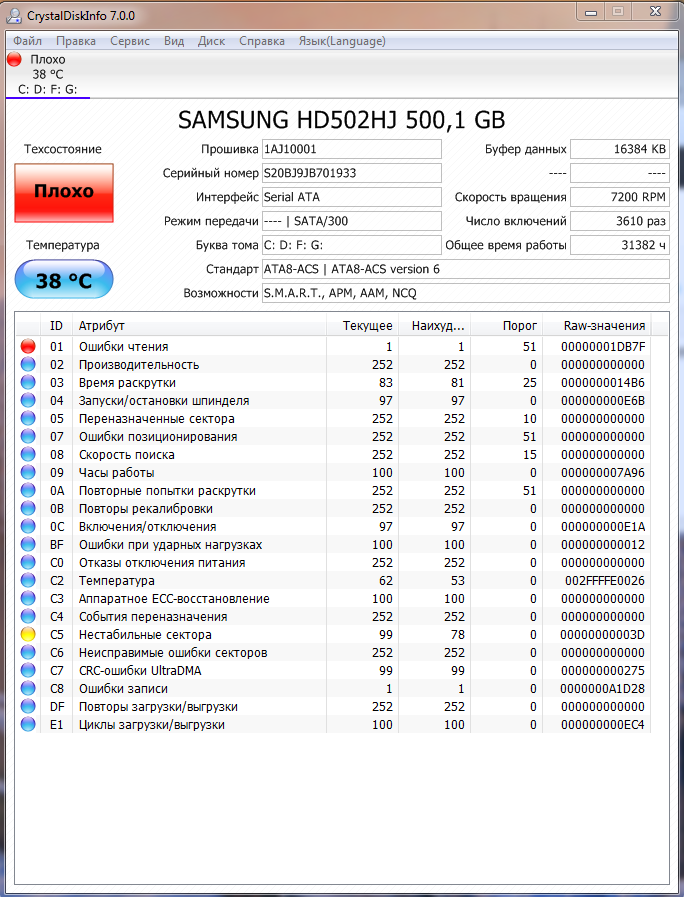The width and height of the screenshot is (684, 897).
Task: Click status icon of Повторы рекалибровки row
Action: tap(28, 509)
